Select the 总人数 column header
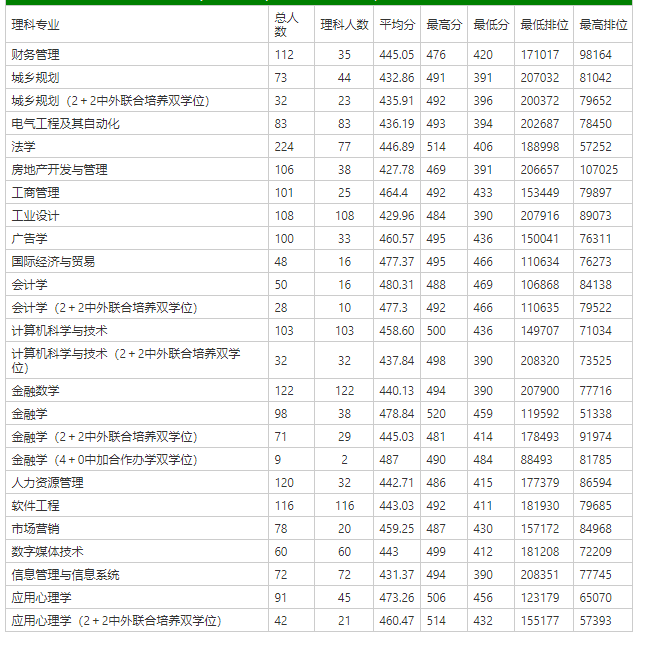Image resolution: width=652 pixels, height=650 pixels. [x=285, y=24]
